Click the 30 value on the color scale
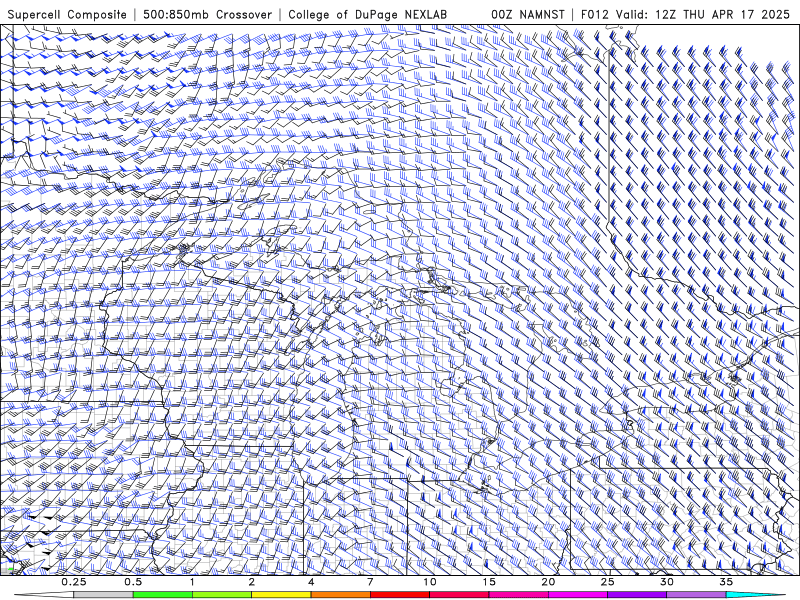The width and height of the screenshot is (800, 600). 667,582
